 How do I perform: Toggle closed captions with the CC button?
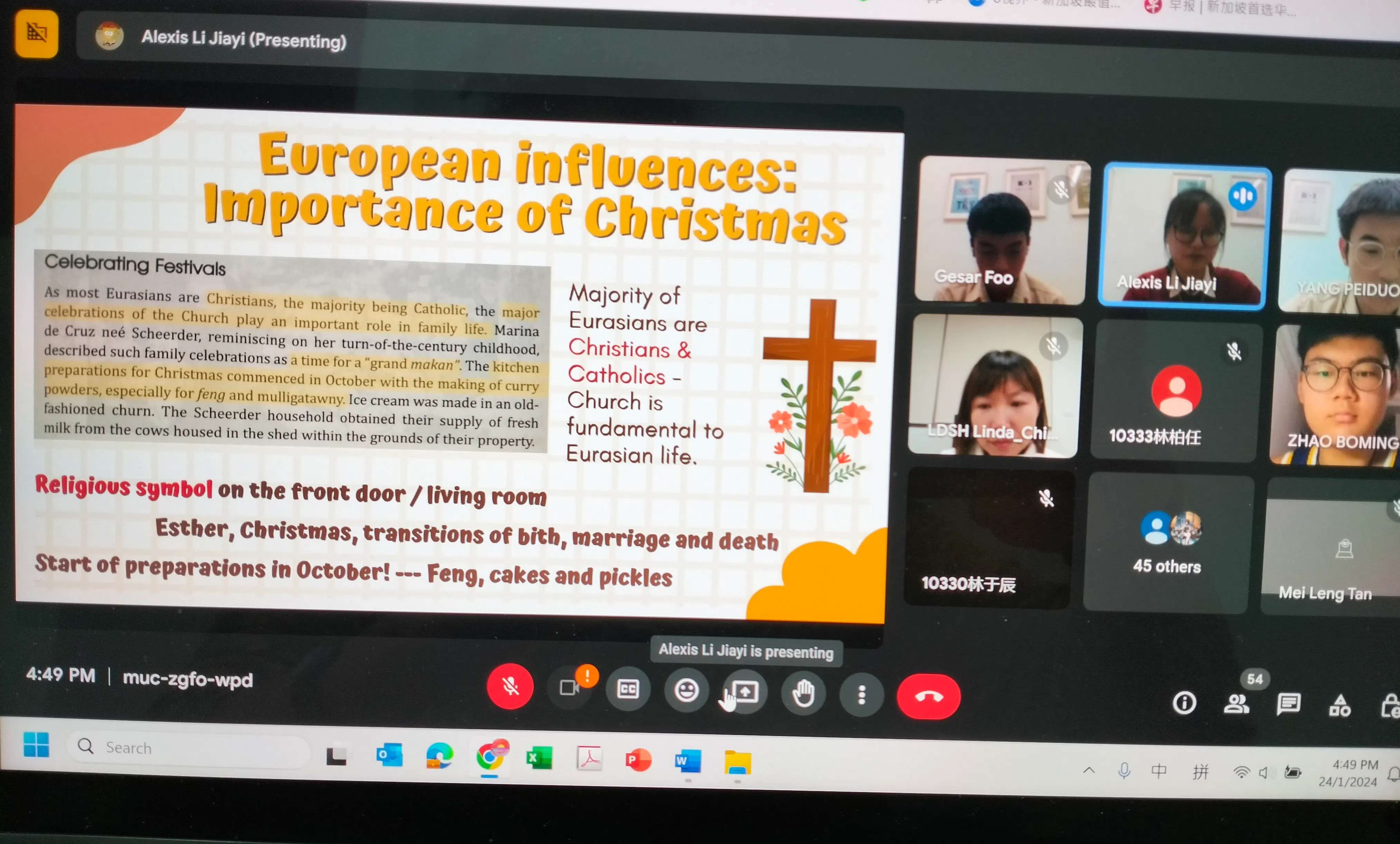point(628,689)
